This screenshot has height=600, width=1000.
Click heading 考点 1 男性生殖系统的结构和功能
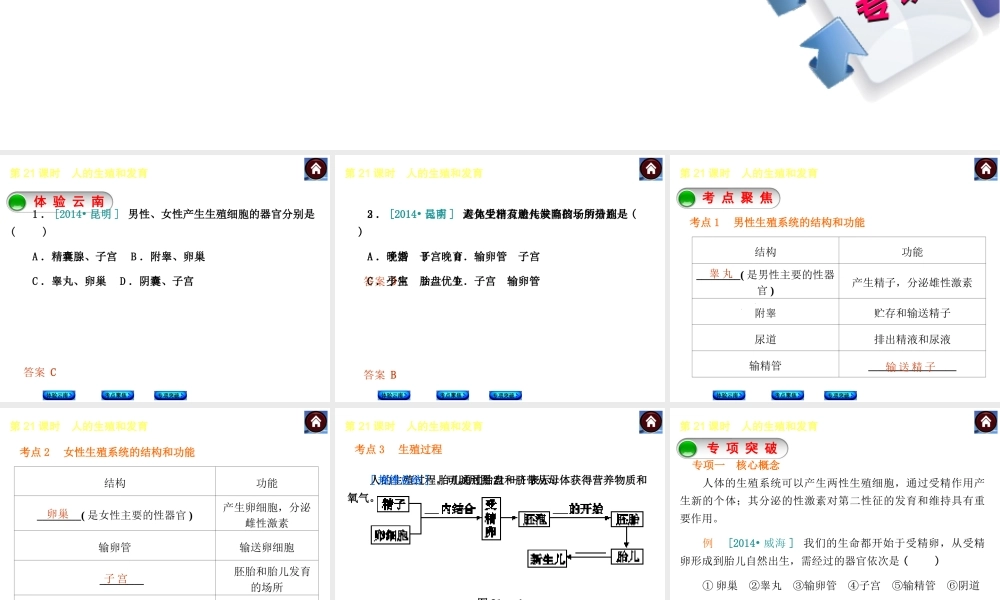click(777, 222)
